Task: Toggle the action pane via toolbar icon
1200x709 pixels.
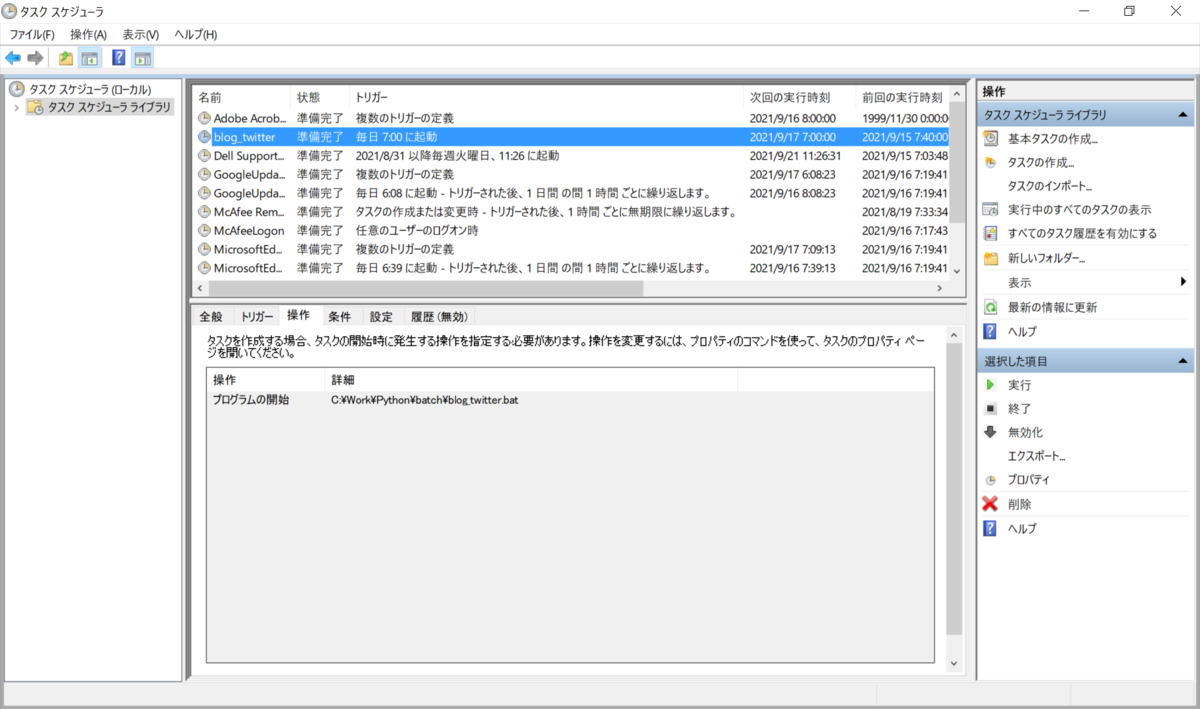Action: (141, 57)
